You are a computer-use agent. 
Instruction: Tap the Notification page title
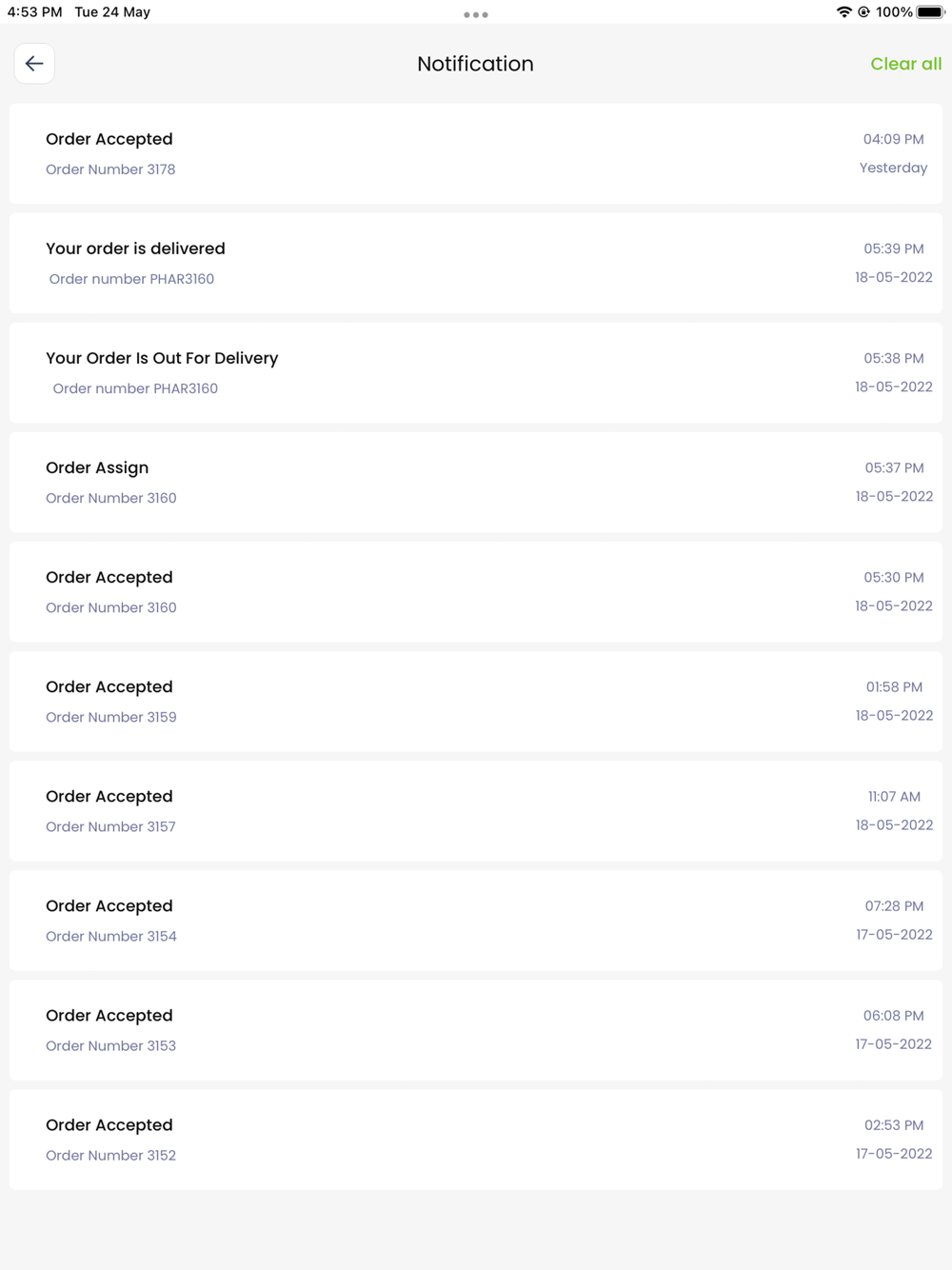475,64
